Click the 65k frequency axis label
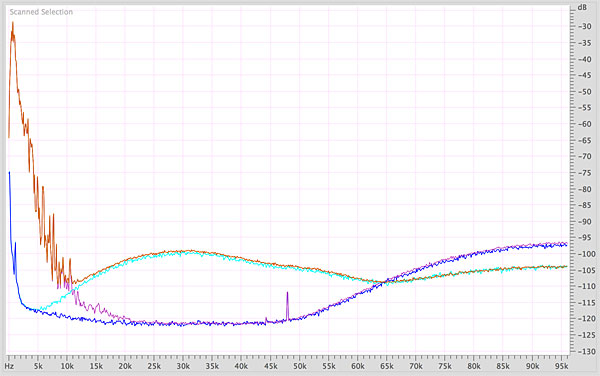 coord(387,366)
